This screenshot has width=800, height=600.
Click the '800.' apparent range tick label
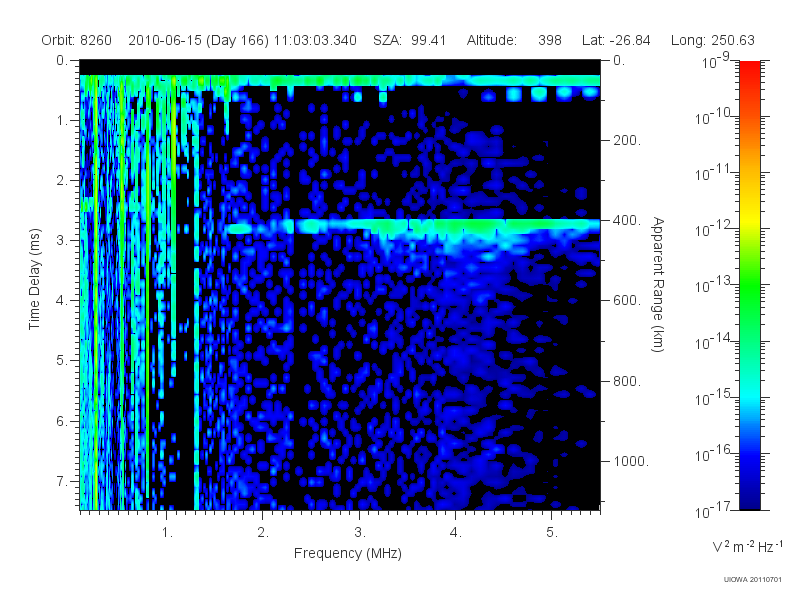pos(627,381)
